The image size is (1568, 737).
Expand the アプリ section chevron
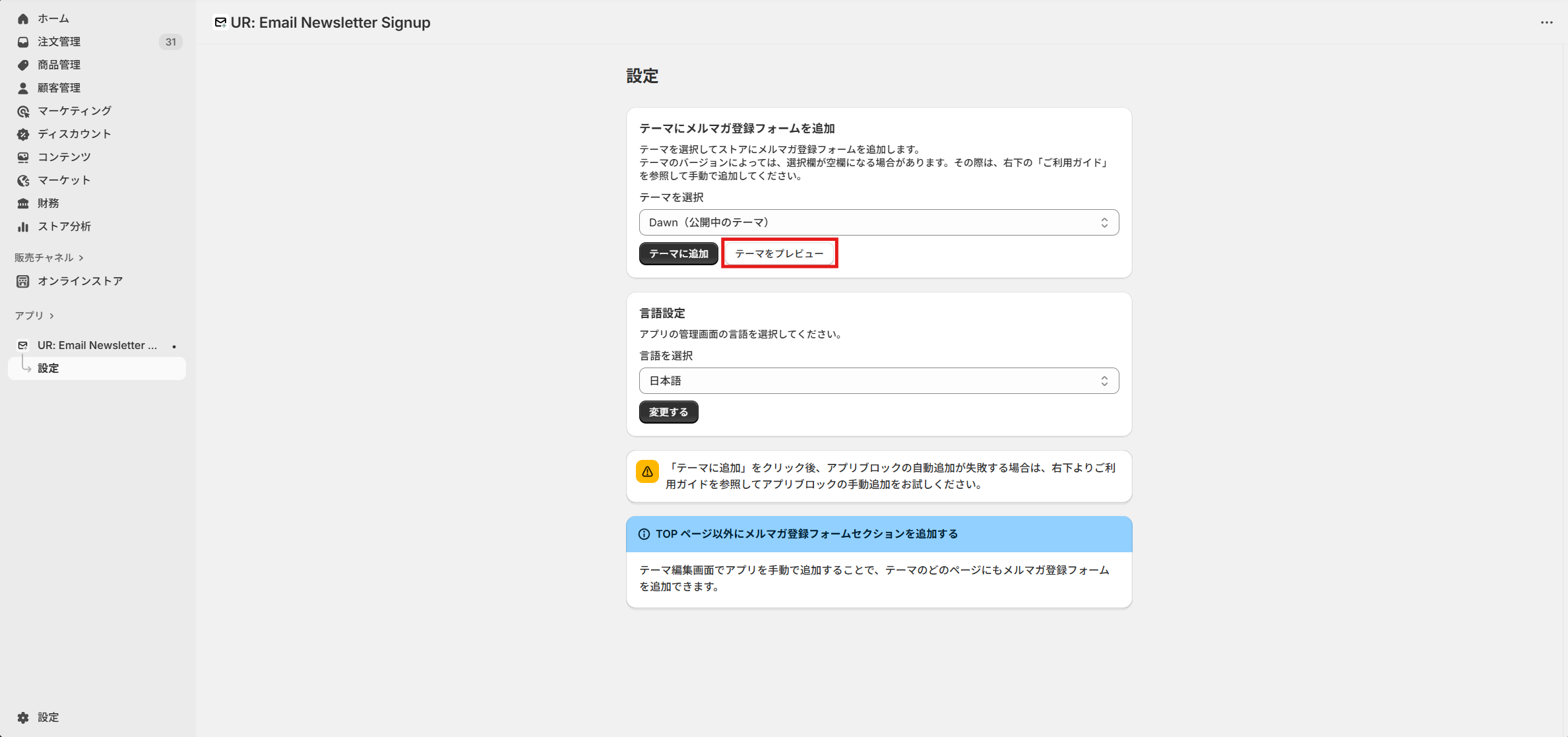coord(51,315)
